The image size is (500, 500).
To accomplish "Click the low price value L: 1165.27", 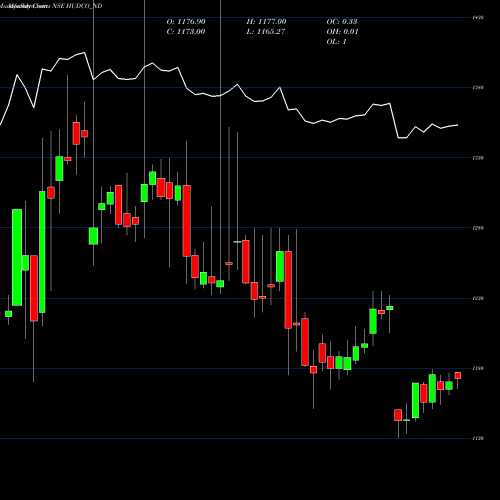I will click(x=266, y=32).
